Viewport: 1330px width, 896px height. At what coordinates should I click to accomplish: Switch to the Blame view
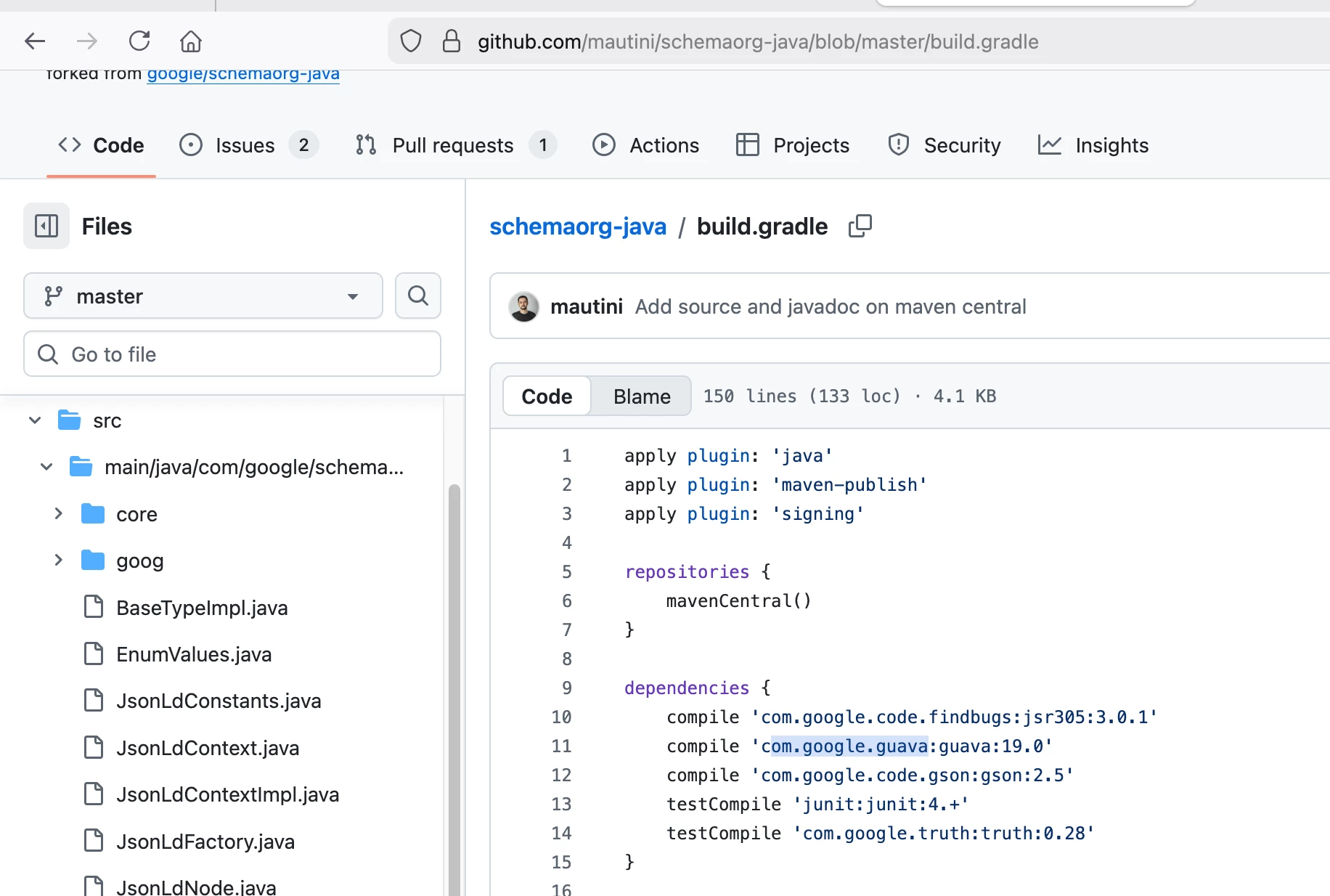pos(642,396)
